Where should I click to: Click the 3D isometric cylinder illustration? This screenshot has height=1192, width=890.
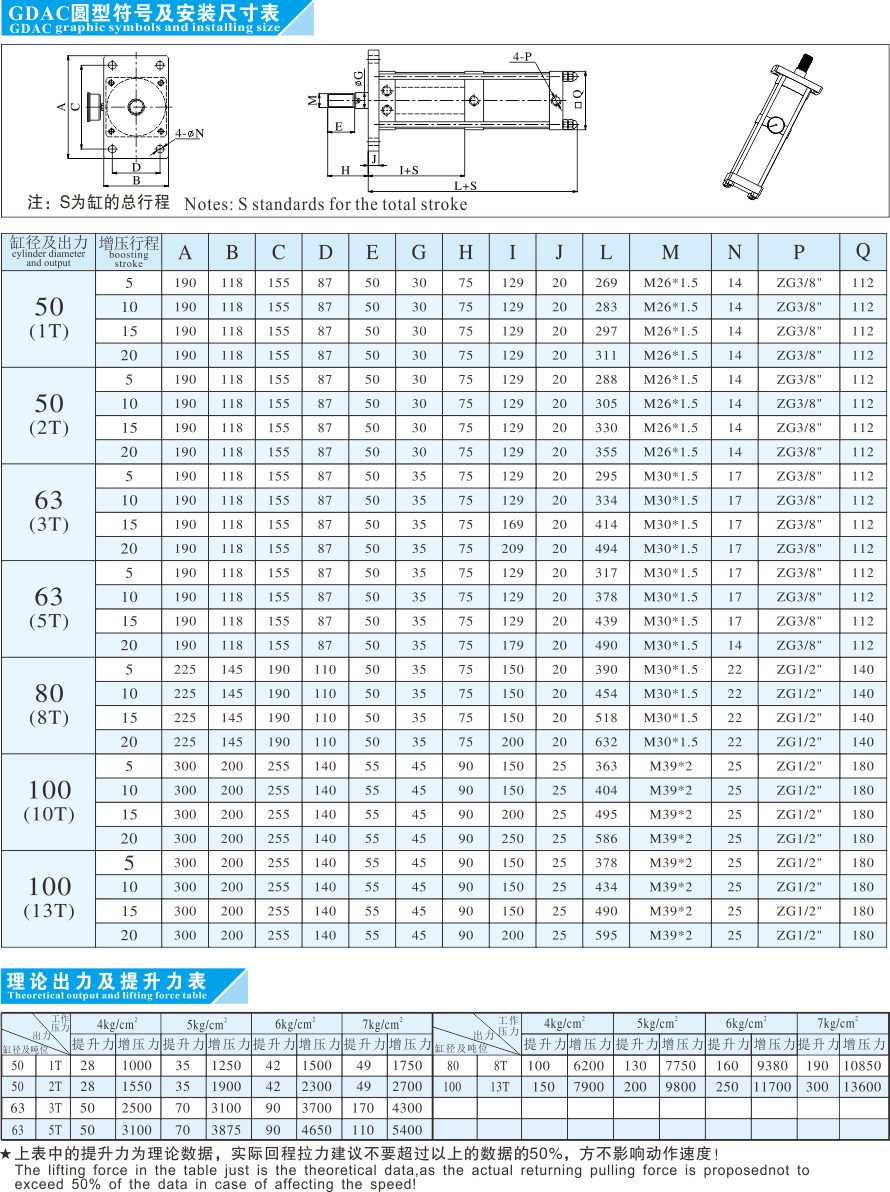pyautogui.click(x=770, y=127)
